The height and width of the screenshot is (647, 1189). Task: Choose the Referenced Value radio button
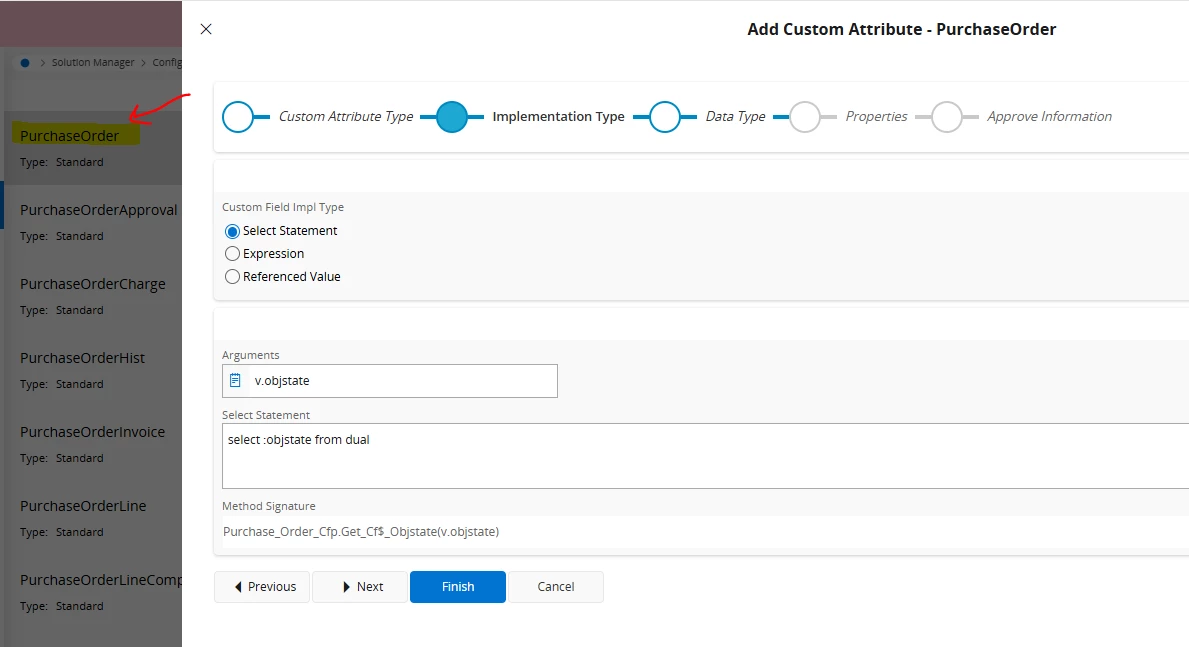[x=233, y=277]
